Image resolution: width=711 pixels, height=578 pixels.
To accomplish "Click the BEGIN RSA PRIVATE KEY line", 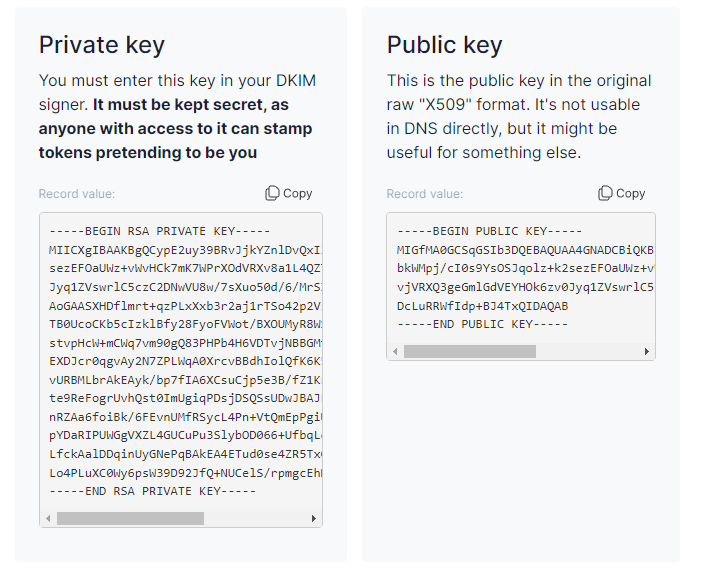I will coord(160,231).
